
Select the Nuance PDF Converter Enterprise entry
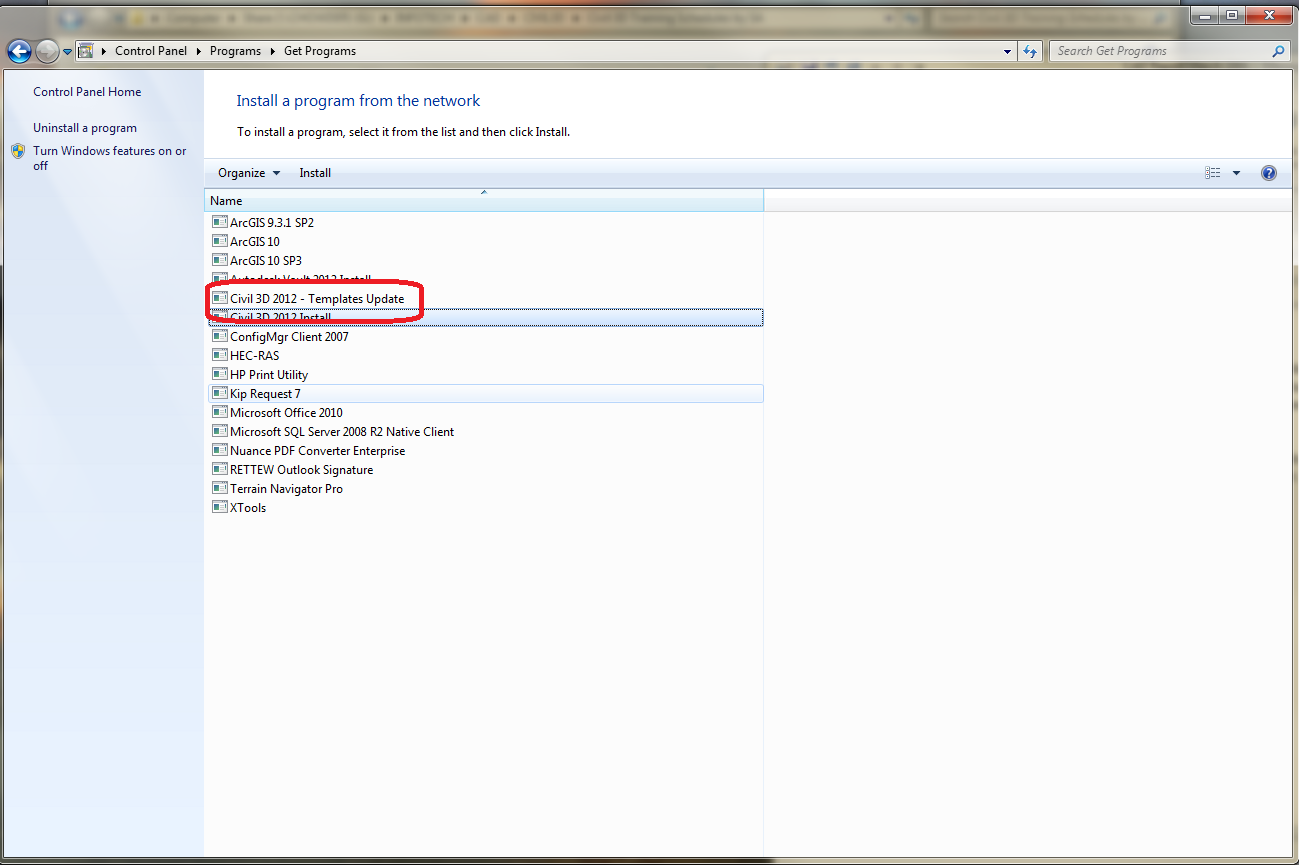(317, 450)
